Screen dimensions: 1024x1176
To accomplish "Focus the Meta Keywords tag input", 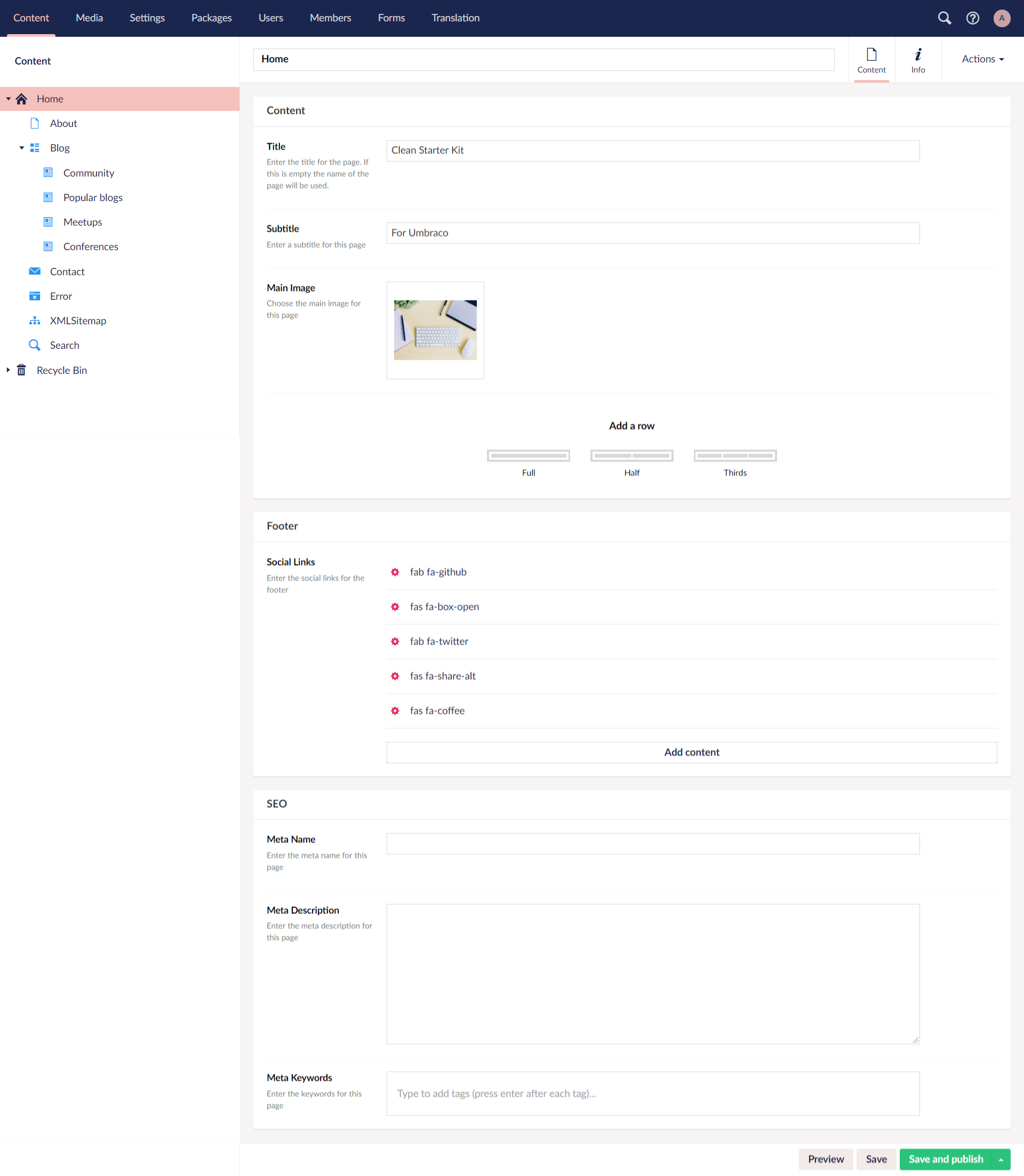I will (x=653, y=1094).
